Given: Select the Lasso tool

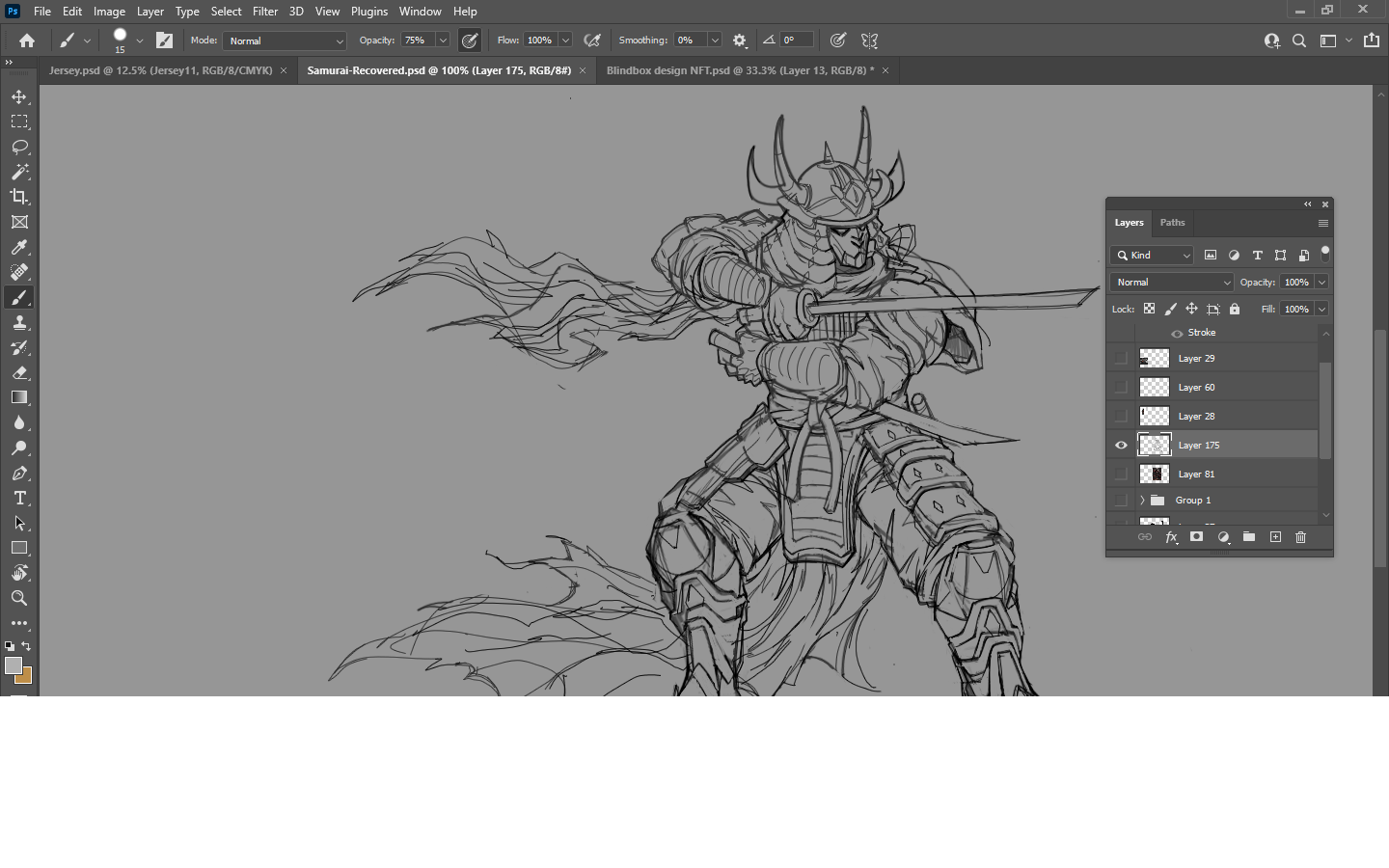Looking at the screenshot, I should [x=19, y=147].
